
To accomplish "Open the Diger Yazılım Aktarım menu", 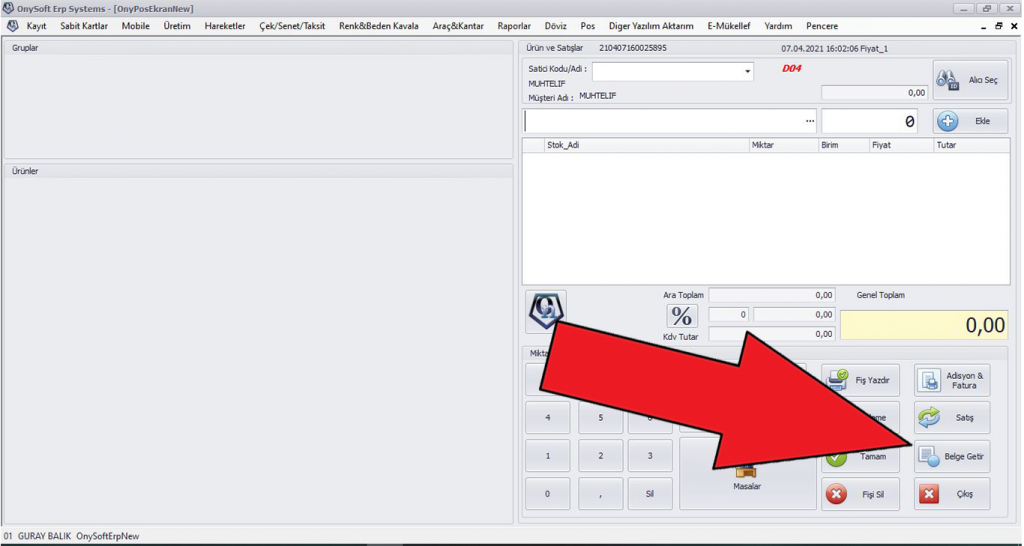I will click(x=651, y=26).
